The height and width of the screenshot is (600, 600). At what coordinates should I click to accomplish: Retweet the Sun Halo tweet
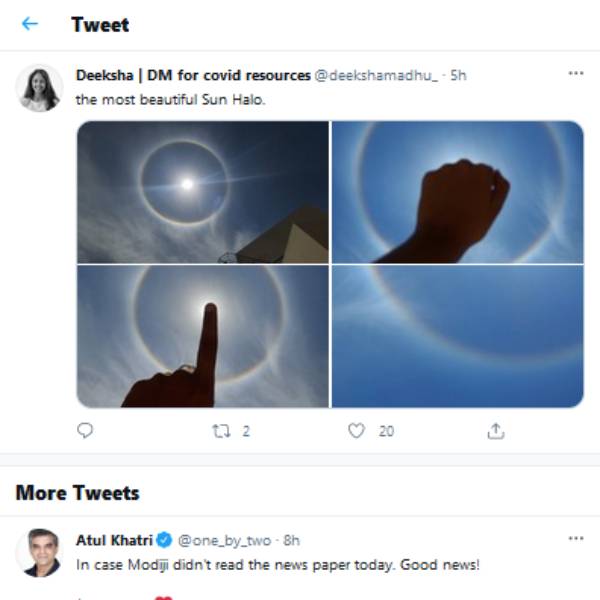[222, 431]
